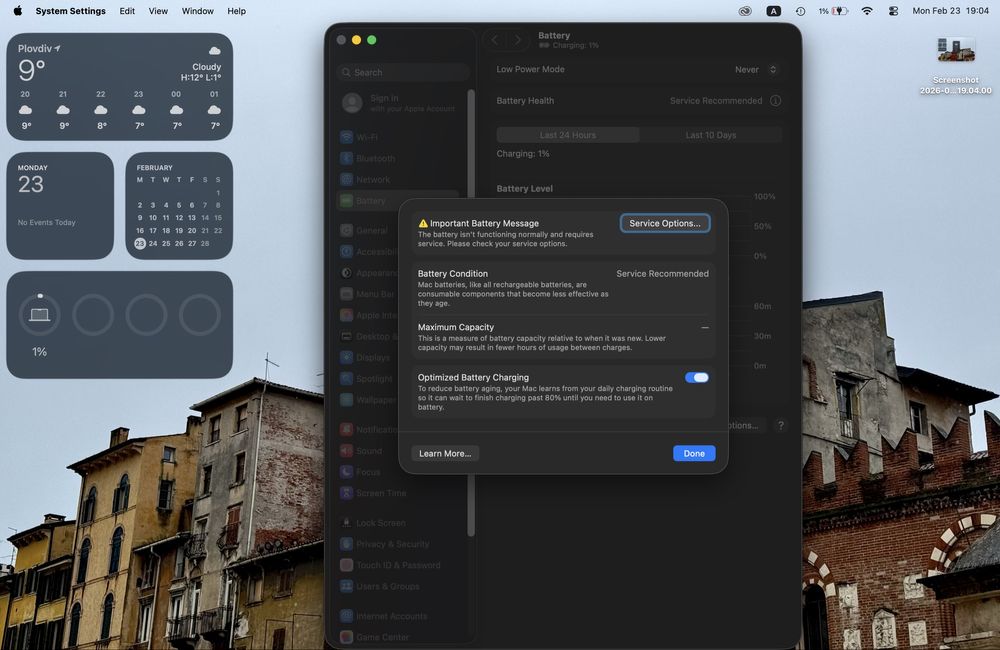Click the question mark help button
This screenshot has width=1000, height=650.
pos(780,425)
